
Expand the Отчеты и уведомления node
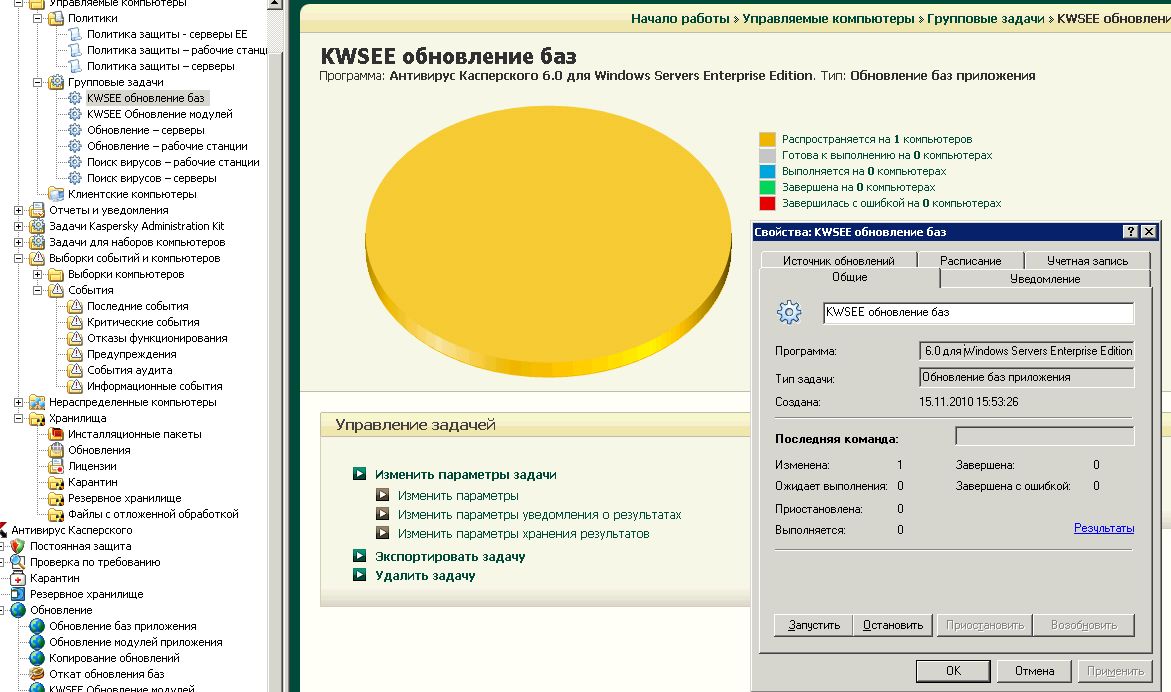[19, 210]
